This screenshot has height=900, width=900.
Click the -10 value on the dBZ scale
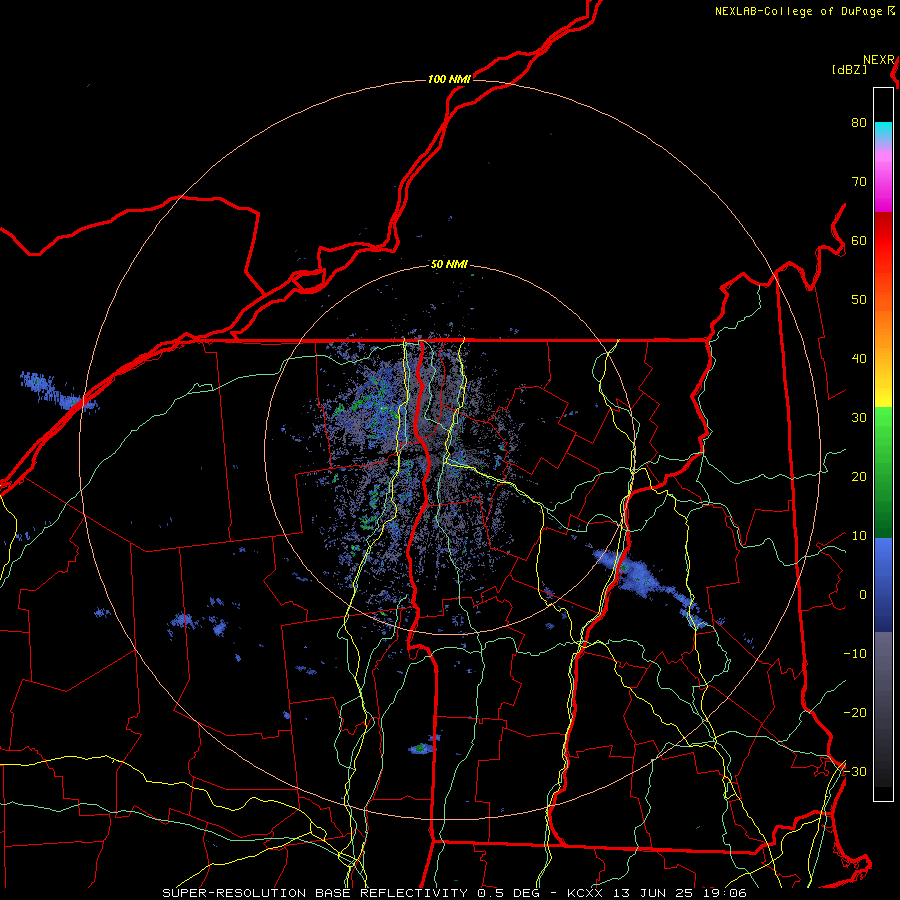click(x=855, y=653)
